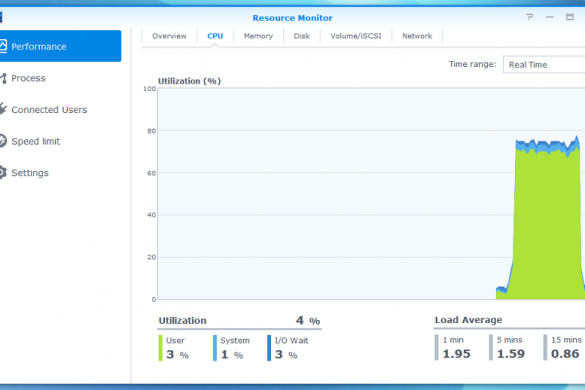Select the CPU tab

click(x=215, y=36)
